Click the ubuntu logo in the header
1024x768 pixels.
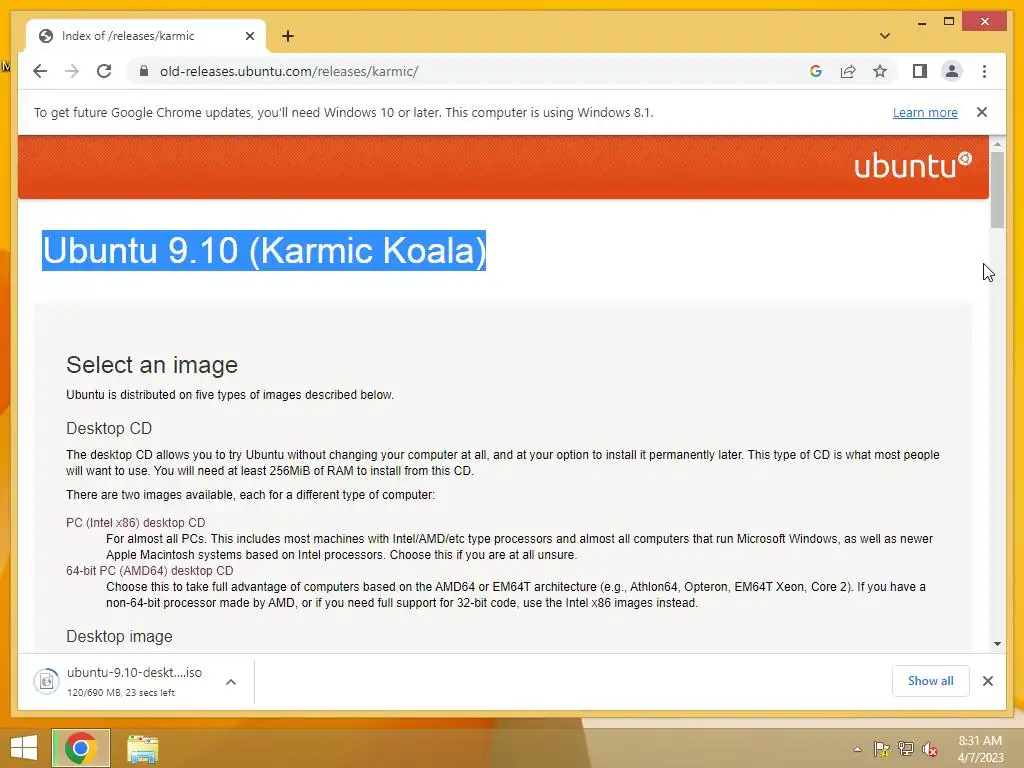[x=913, y=165]
